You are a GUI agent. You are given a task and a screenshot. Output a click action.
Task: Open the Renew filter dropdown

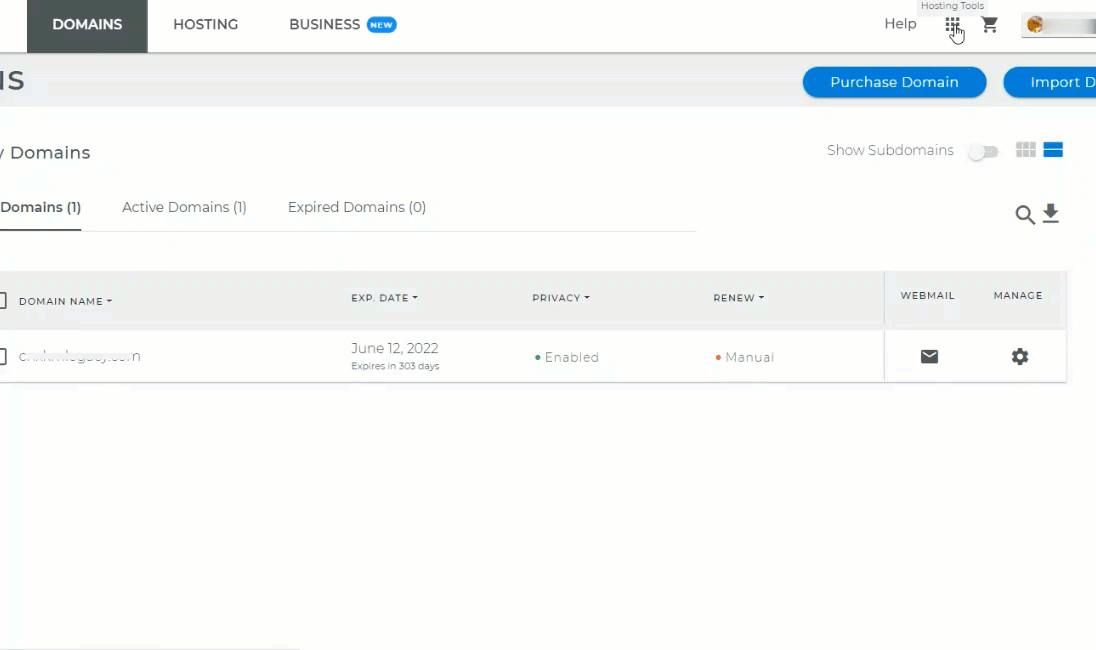coord(738,297)
